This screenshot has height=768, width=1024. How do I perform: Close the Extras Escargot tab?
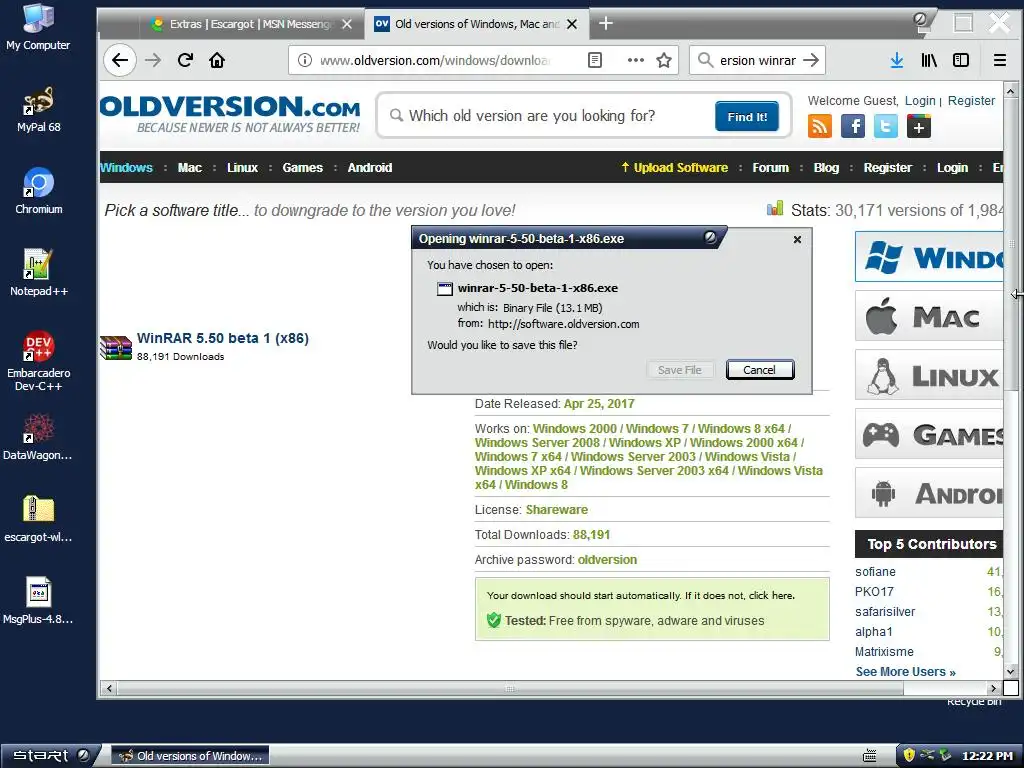pyautogui.click(x=347, y=24)
